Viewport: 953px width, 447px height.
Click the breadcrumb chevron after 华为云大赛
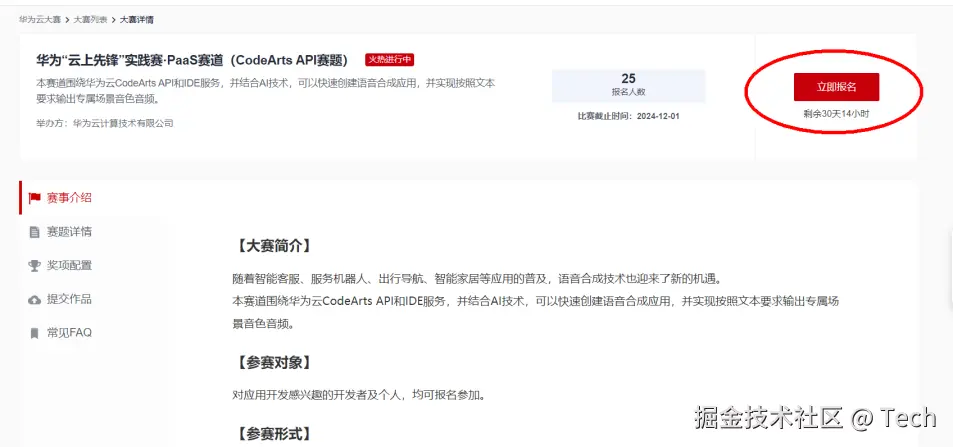point(67,20)
